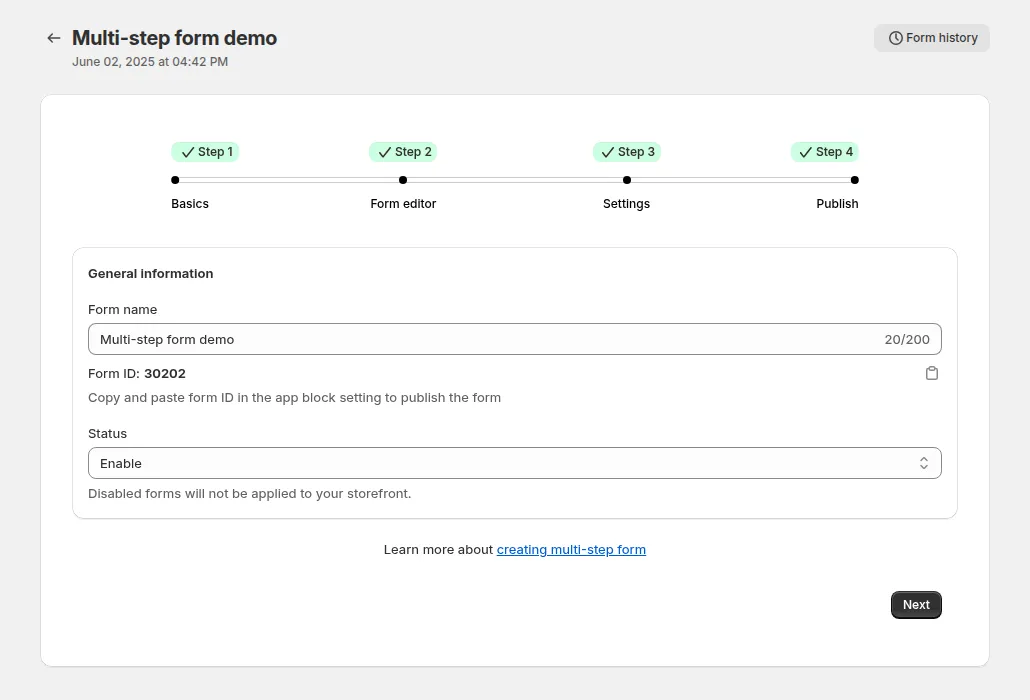Click the Publish progress dot
The height and width of the screenshot is (700, 1030).
tap(855, 180)
